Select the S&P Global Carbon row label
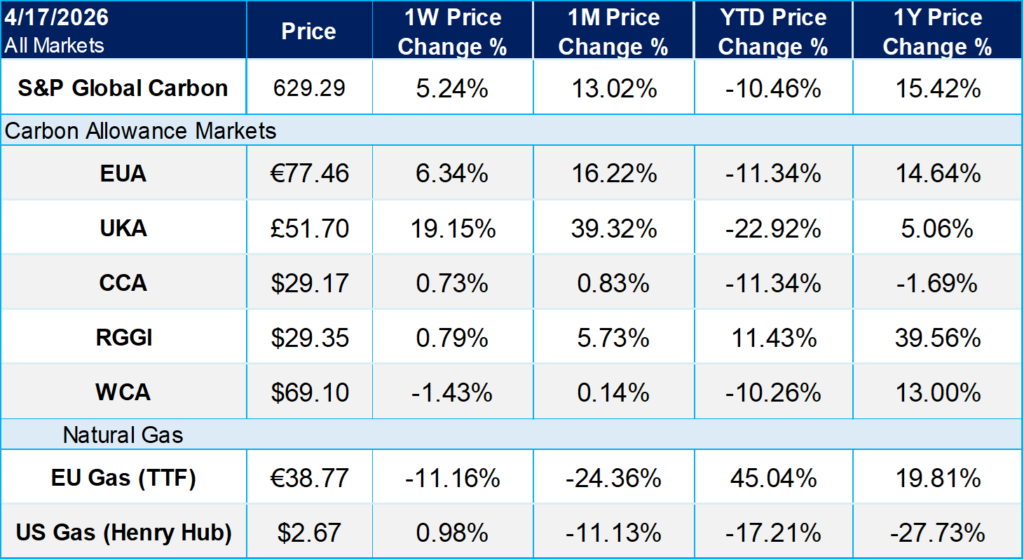1024x560 pixels. (x=123, y=88)
